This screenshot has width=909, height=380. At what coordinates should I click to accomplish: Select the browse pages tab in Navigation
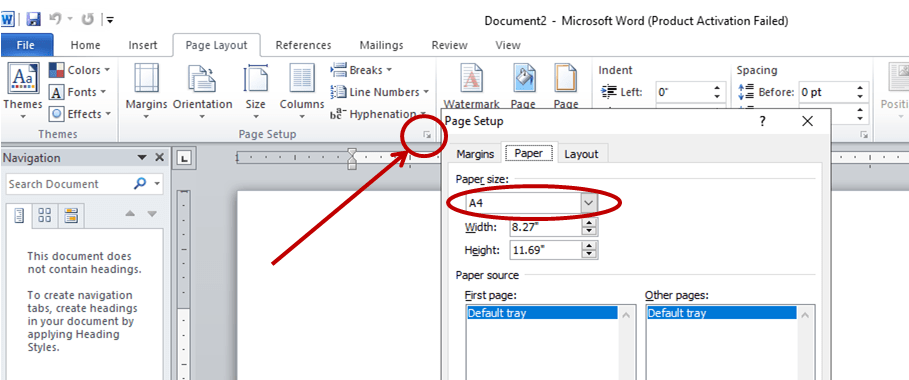click(x=44, y=216)
